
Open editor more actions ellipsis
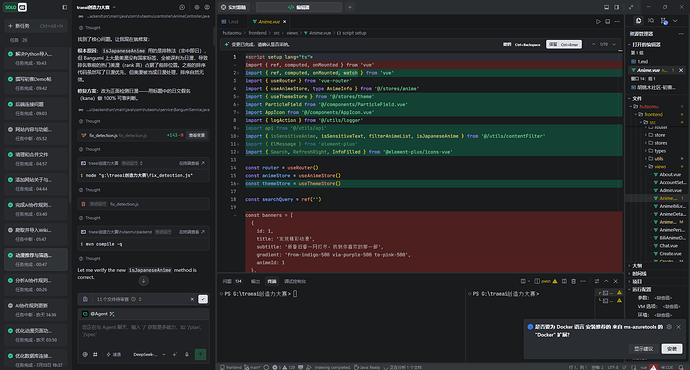click(x=617, y=22)
